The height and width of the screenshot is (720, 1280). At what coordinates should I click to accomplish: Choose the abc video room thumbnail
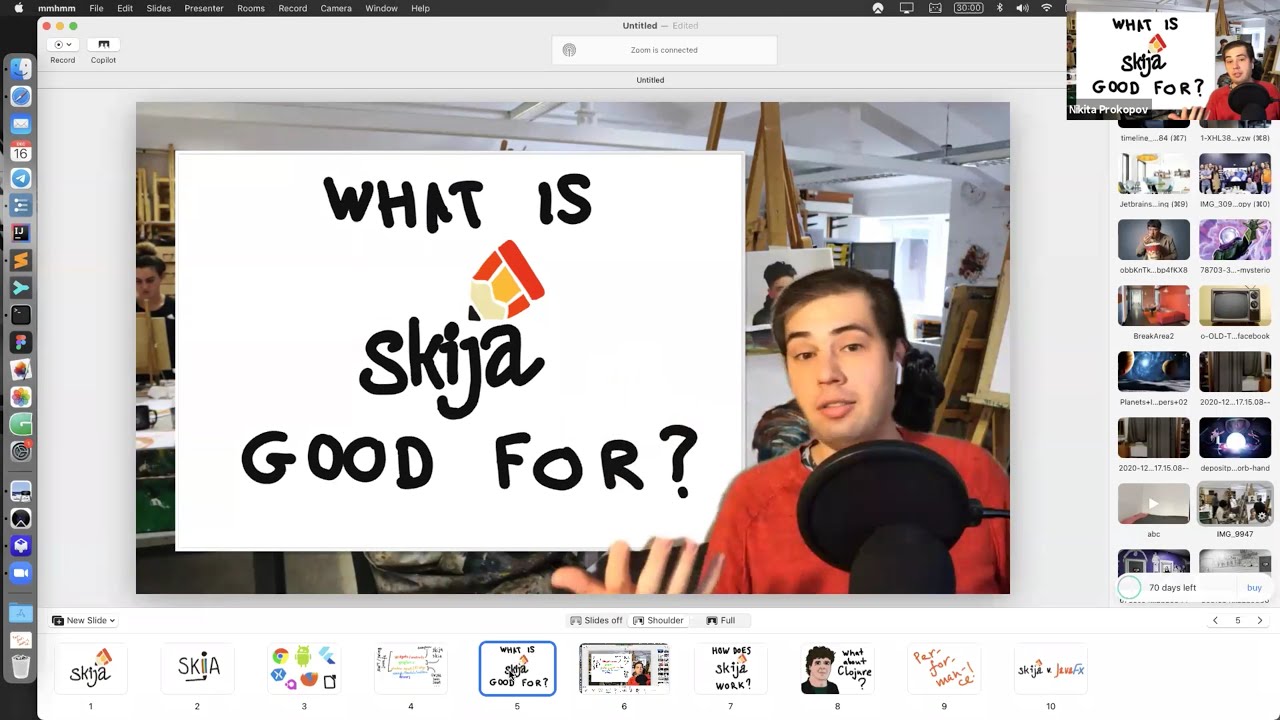(1154, 504)
